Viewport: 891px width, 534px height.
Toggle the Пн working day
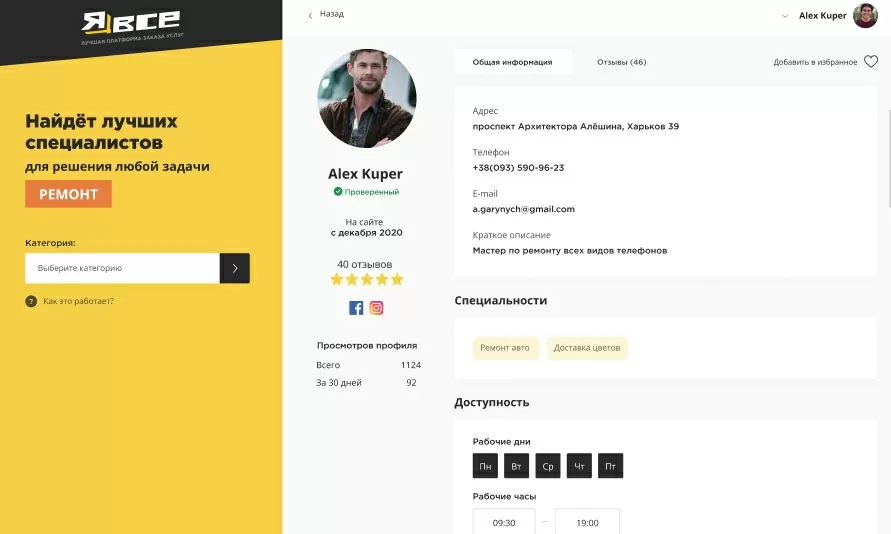coord(485,466)
